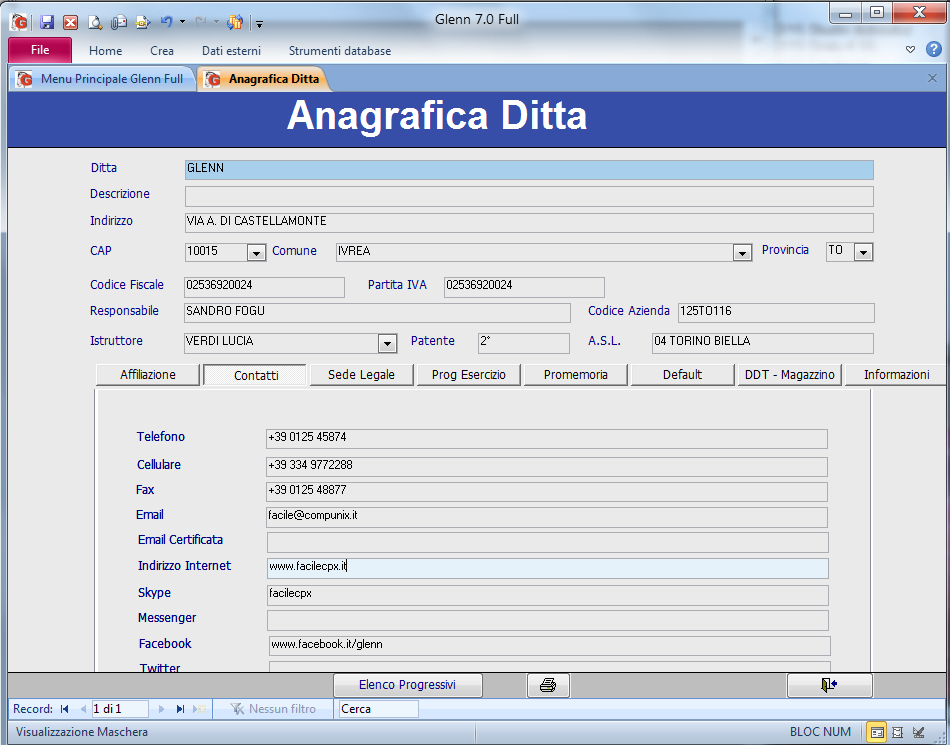Image resolution: width=950 pixels, height=745 pixels.
Task: Click the Patente field
Action: 523,343
